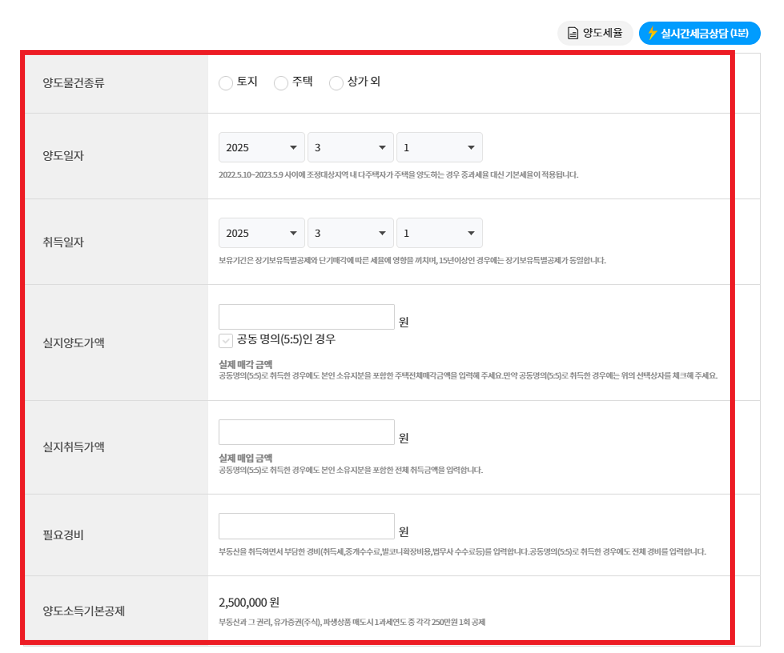
Task: Focus the 필요경비 amount input field
Action: pos(306,526)
